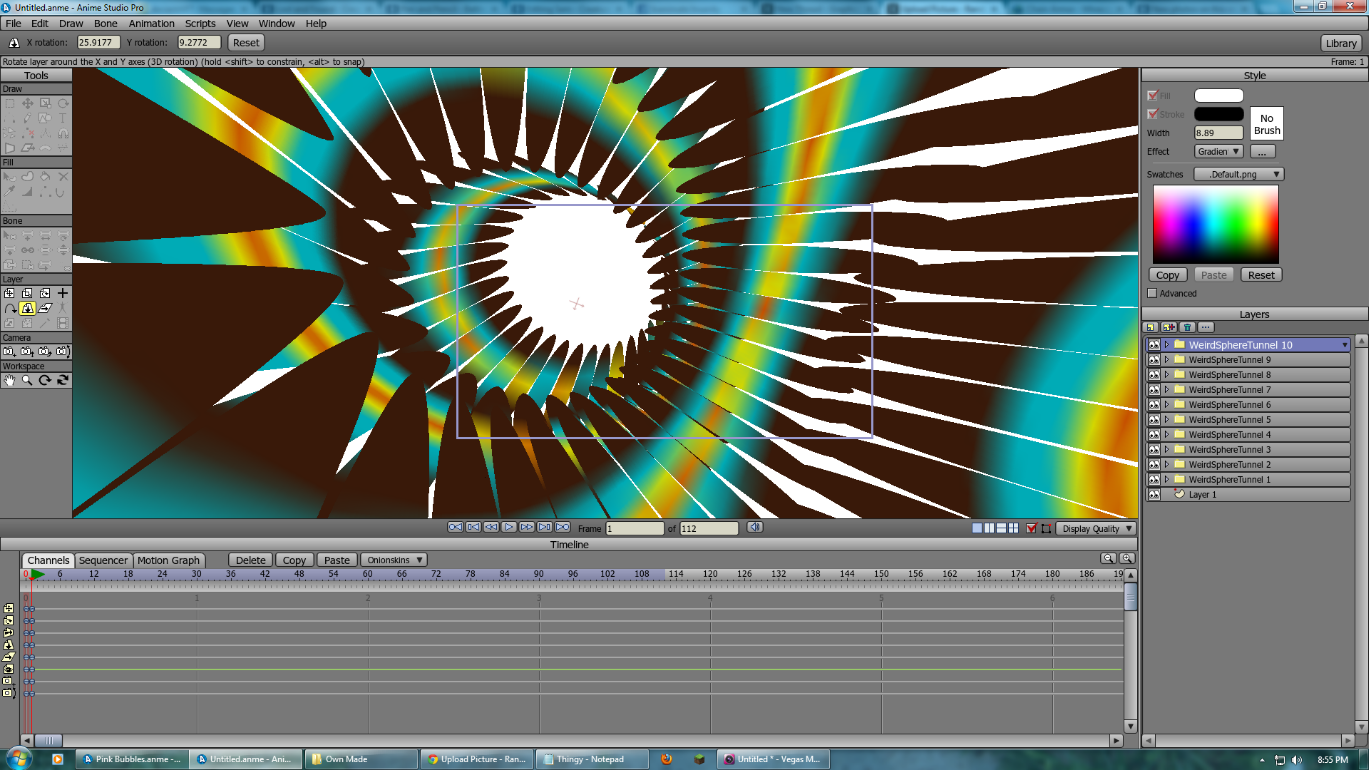Click Copy in the Style panel
Image resolution: width=1369 pixels, height=770 pixels.
[x=1168, y=275]
